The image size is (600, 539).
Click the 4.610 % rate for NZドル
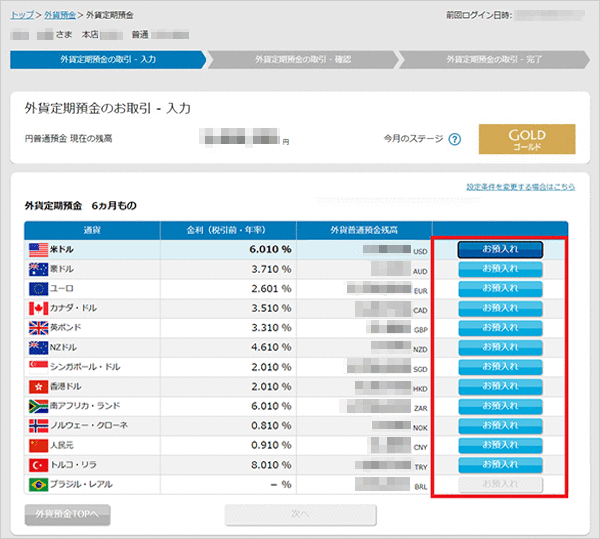tap(271, 347)
